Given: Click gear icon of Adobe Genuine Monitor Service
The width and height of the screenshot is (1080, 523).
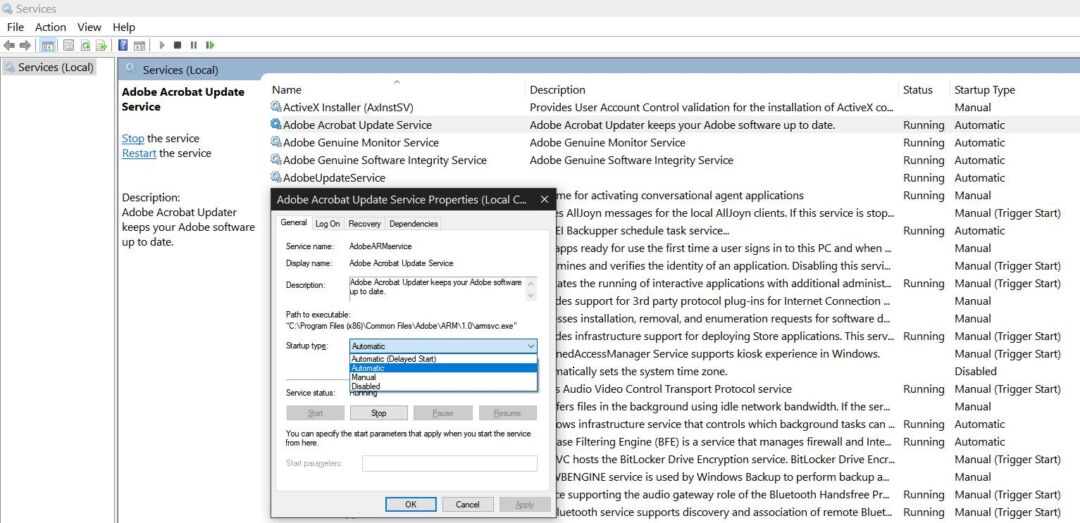Looking at the screenshot, I should pyautogui.click(x=276, y=142).
